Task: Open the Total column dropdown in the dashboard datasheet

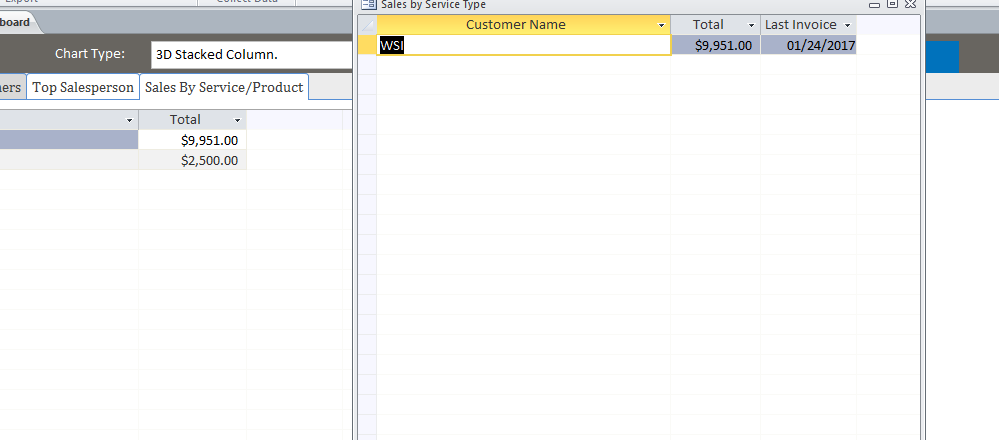Action: [238, 120]
